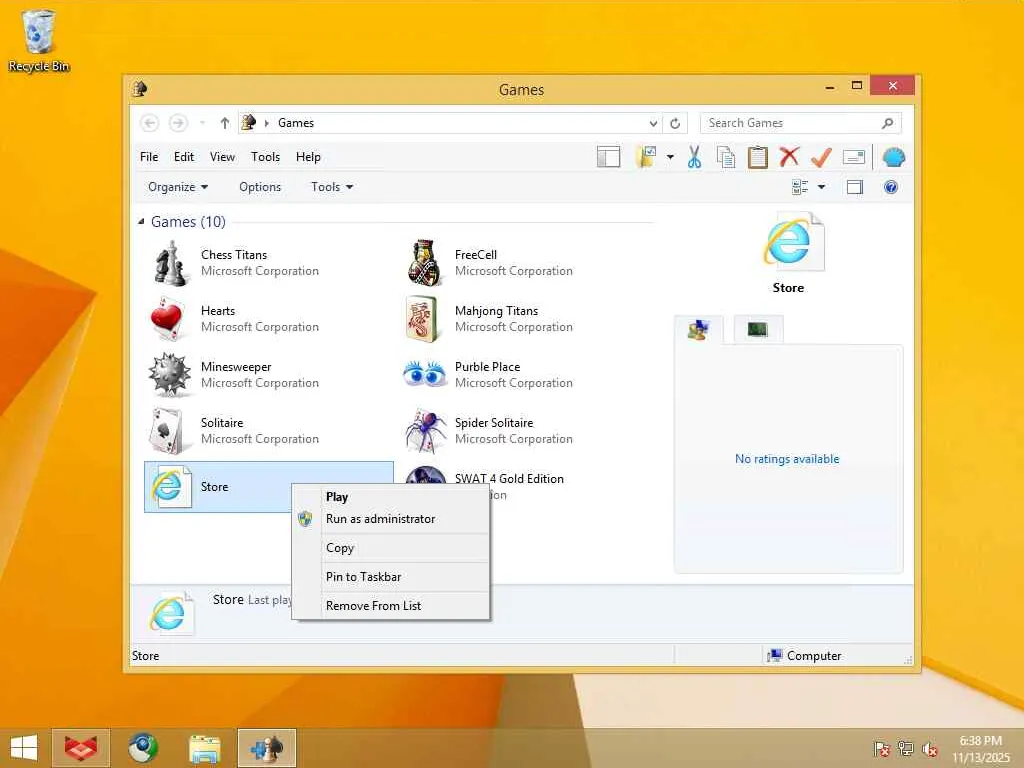Screen dimensions: 1024x768
Task: Switch to the ratings tab in preview pane
Action: click(x=699, y=330)
